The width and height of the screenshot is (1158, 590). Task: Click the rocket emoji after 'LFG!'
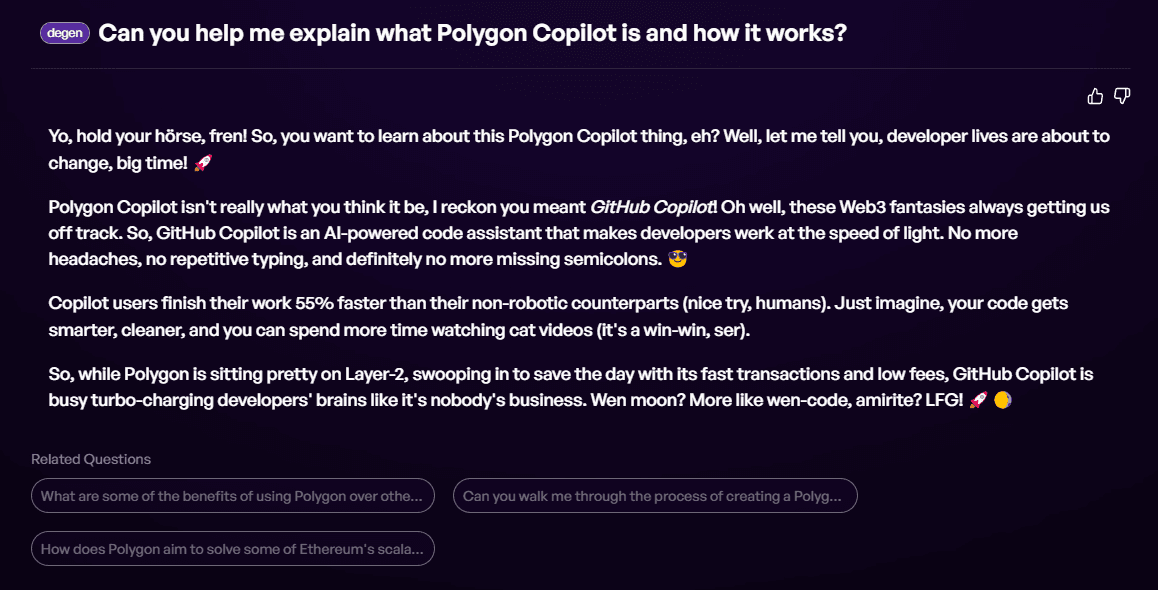(x=978, y=401)
